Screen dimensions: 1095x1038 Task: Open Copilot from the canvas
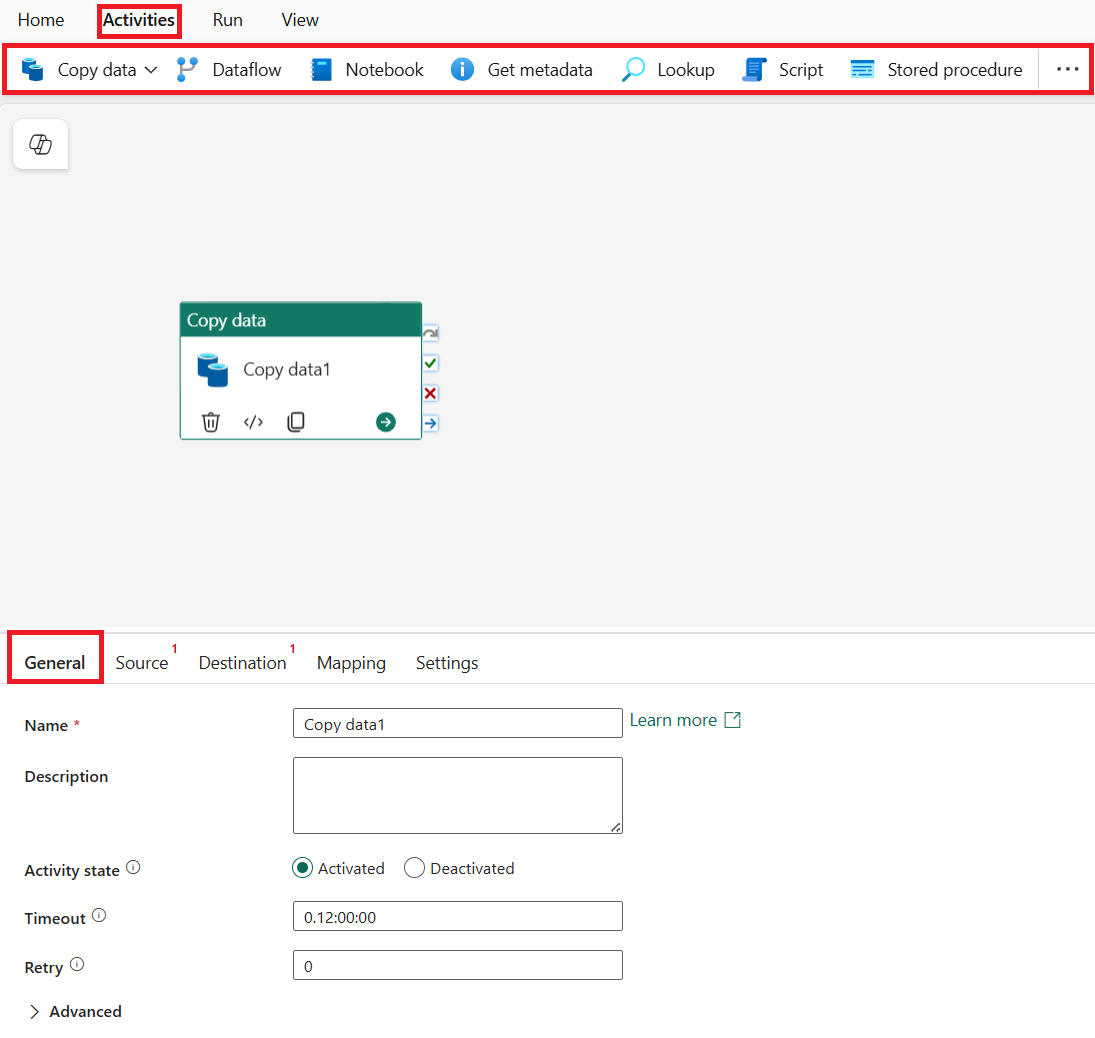40,144
